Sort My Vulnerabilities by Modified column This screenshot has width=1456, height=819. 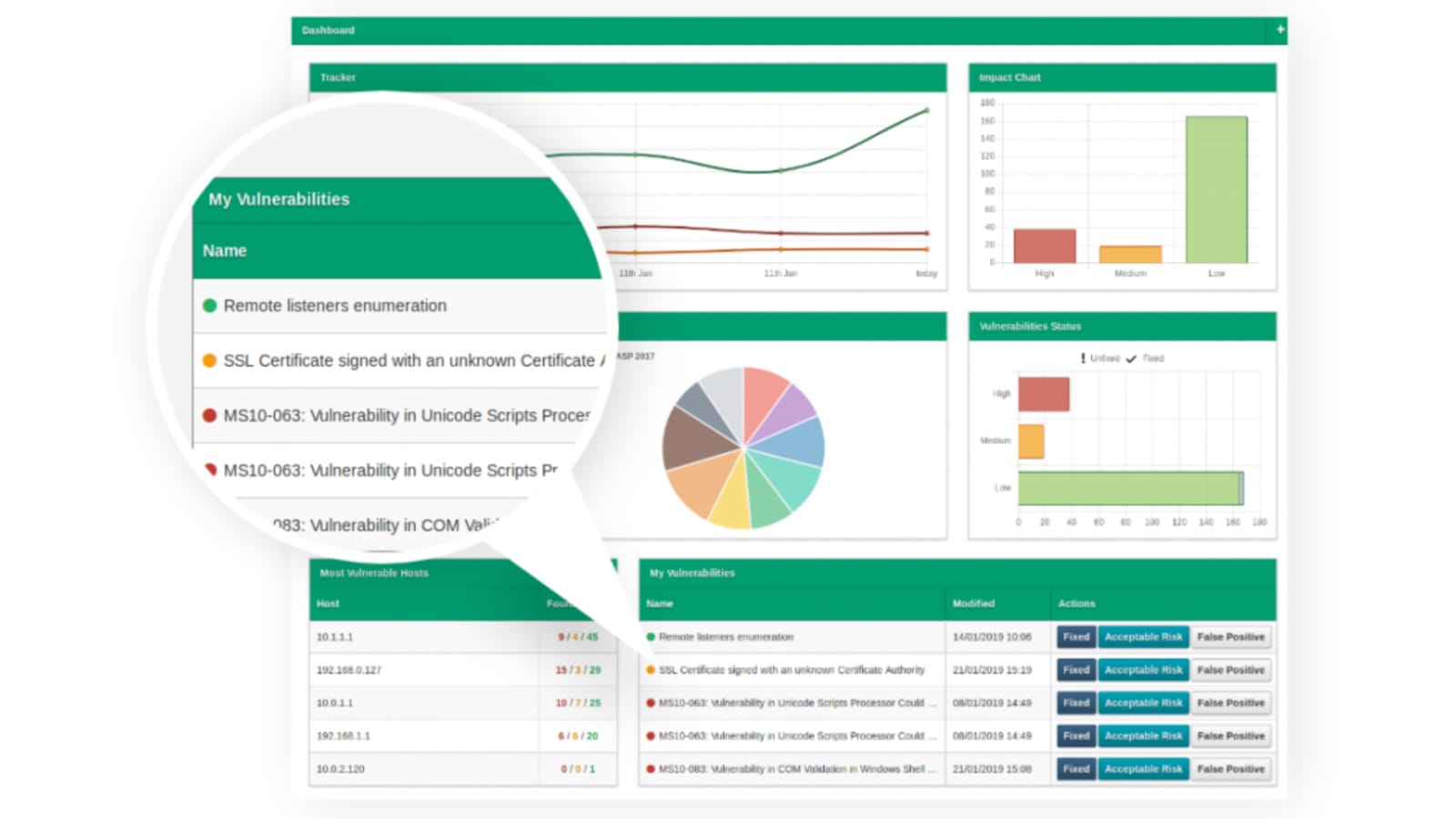973,603
